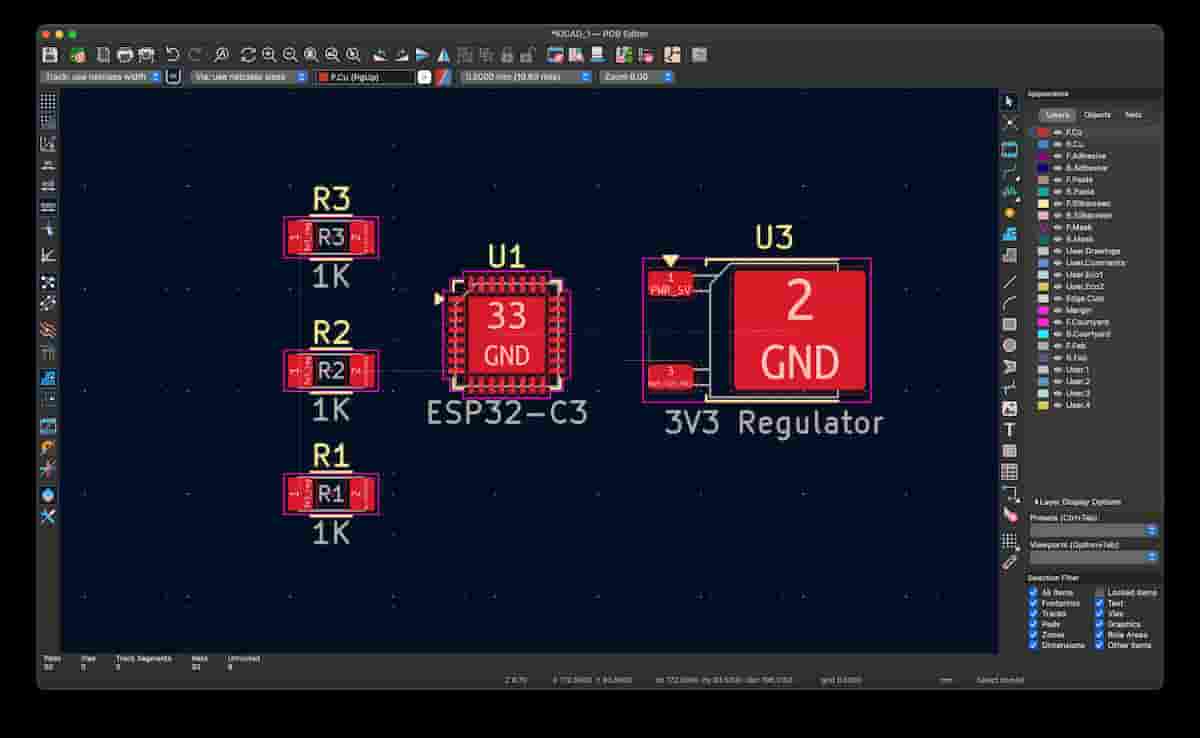This screenshot has width=1200, height=738.
Task: Select the Measure tool in right toolbar
Action: coord(1010,561)
